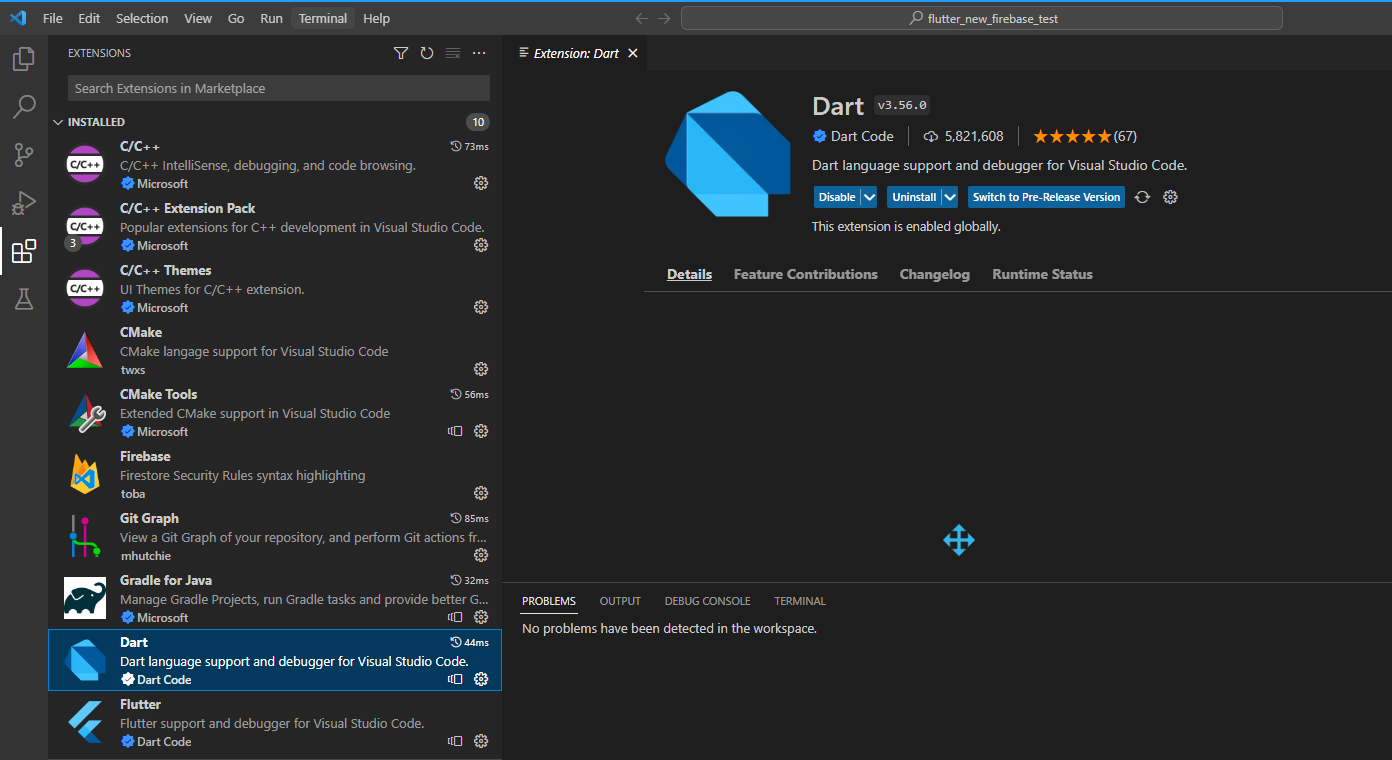1392x760 pixels.
Task: Open manage gear for C/C++ Themes
Action: [x=481, y=307]
